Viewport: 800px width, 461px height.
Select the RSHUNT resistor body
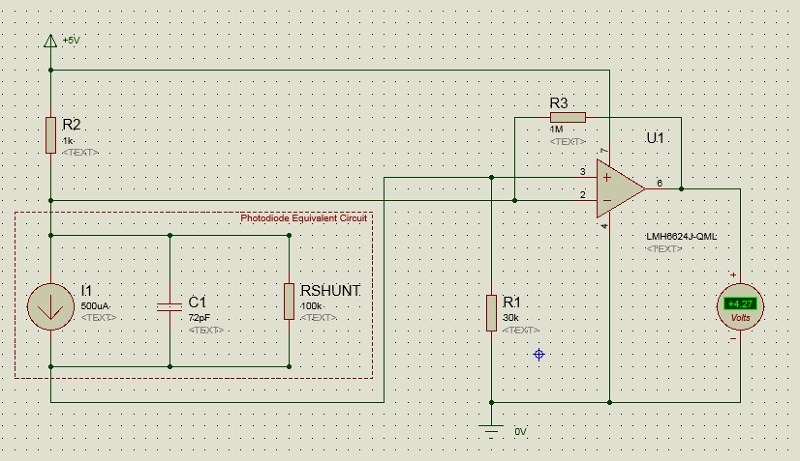289,301
